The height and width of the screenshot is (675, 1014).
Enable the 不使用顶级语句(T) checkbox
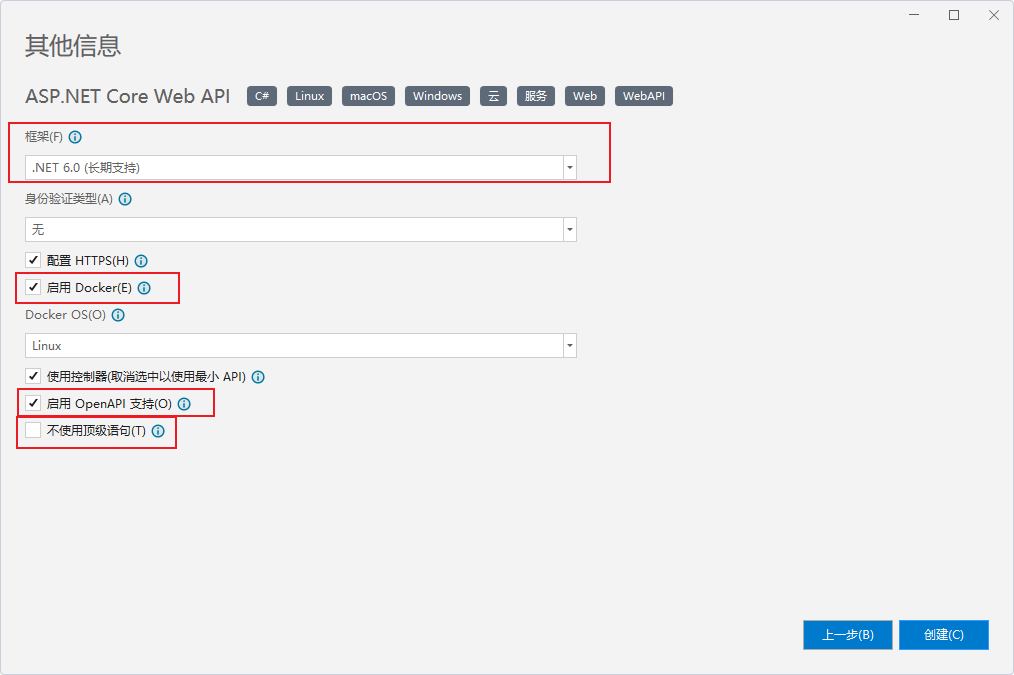(x=33, y=431)
